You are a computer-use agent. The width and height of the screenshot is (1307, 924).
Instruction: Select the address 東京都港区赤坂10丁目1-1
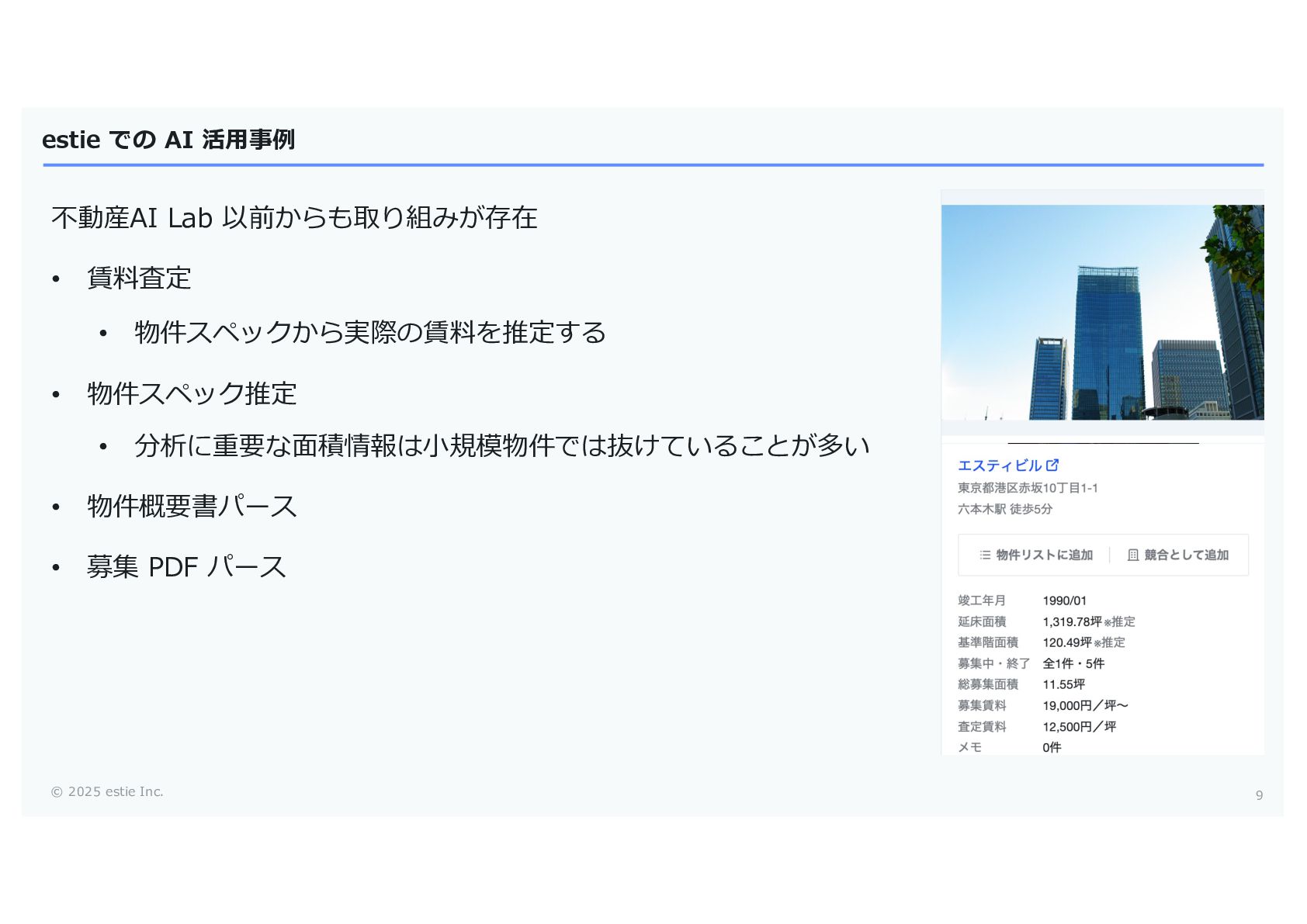(x=1028, y=488)
